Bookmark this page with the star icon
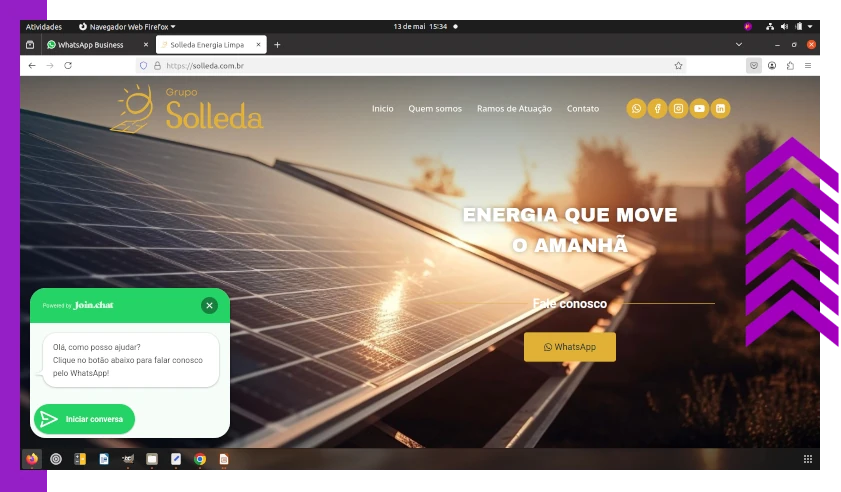 tap(678, 65)
